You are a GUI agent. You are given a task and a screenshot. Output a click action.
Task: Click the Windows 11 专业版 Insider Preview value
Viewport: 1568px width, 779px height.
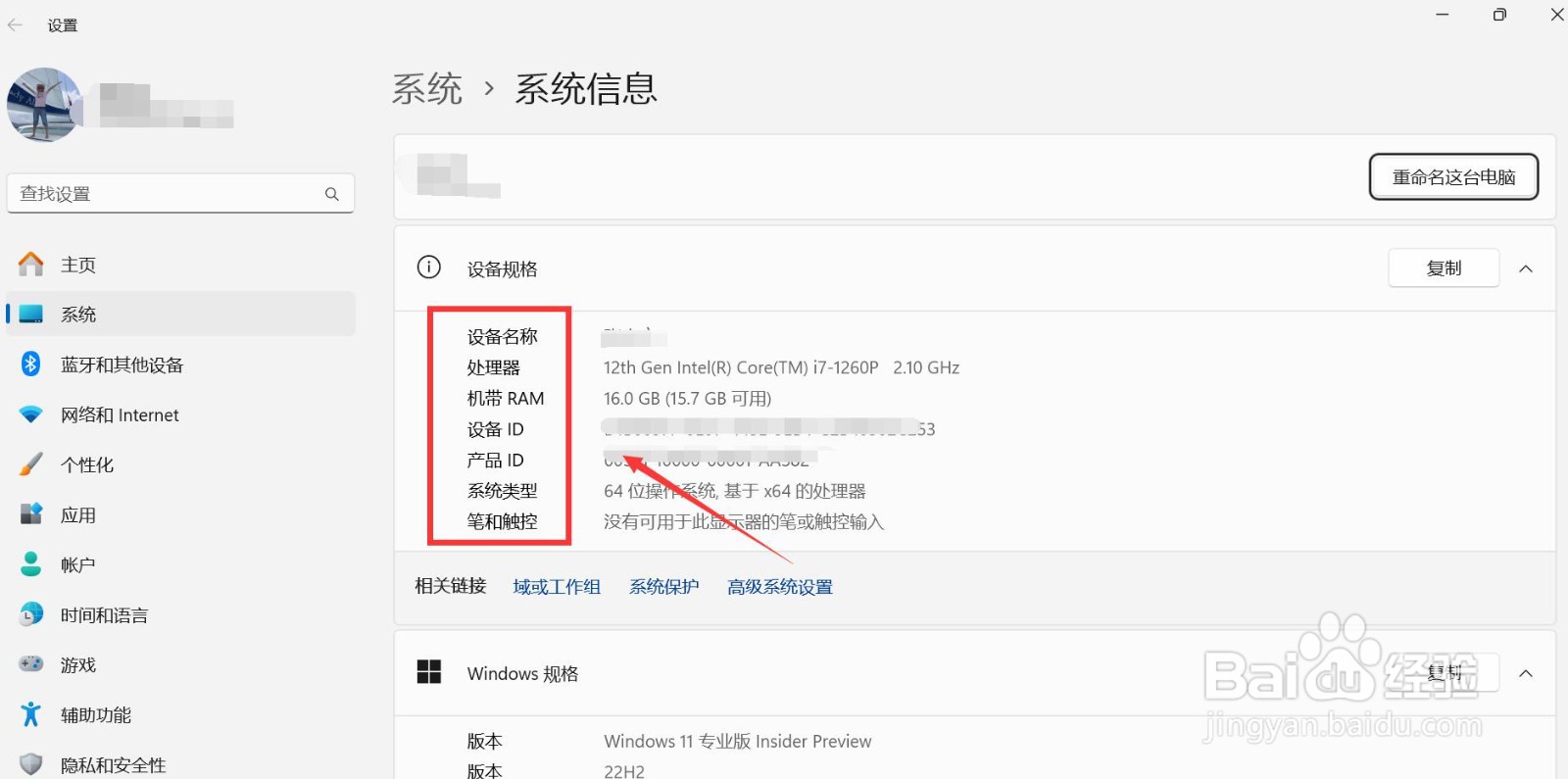(738, 742)
